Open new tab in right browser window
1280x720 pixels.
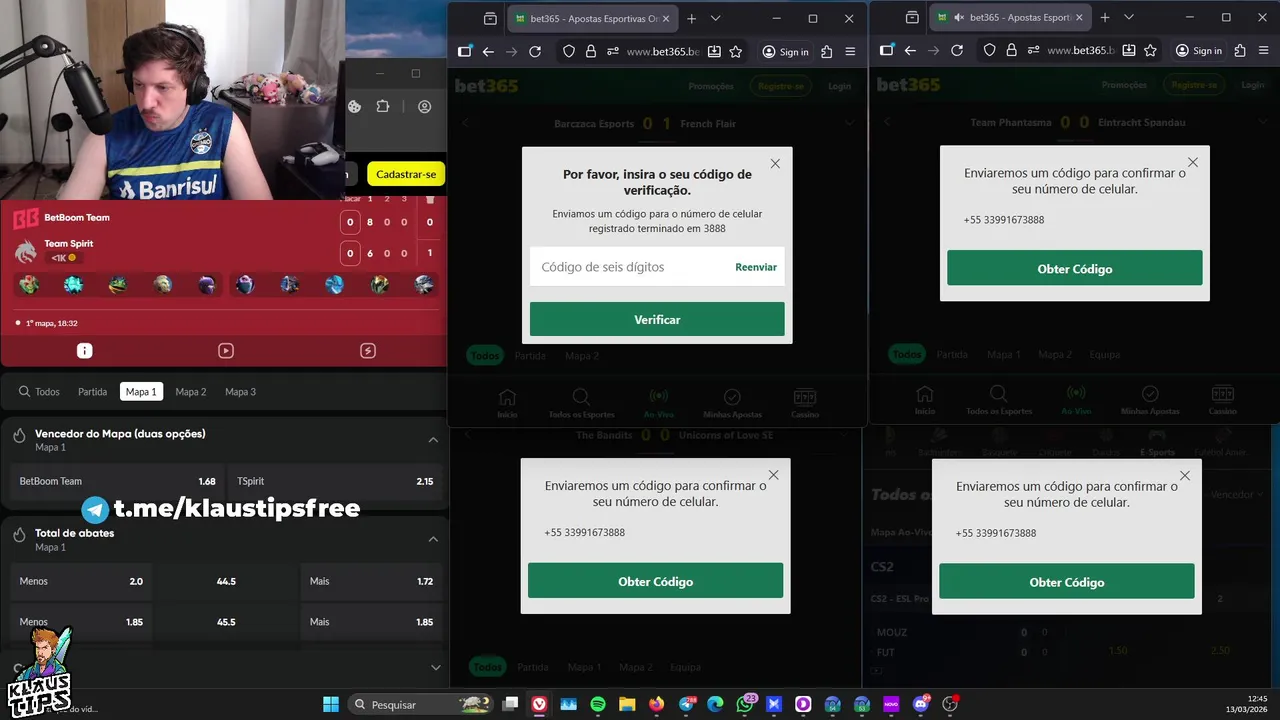[1105, 18]
